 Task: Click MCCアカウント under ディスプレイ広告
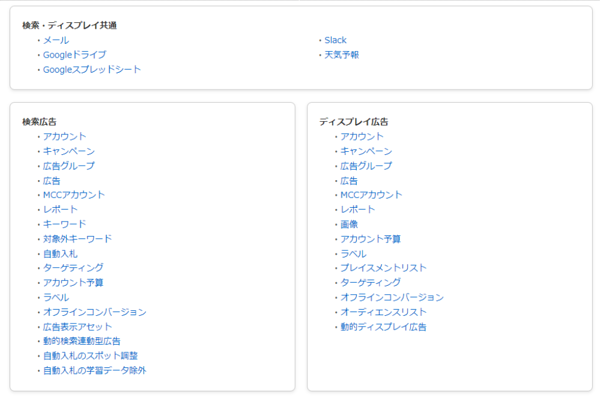point(371,195)
